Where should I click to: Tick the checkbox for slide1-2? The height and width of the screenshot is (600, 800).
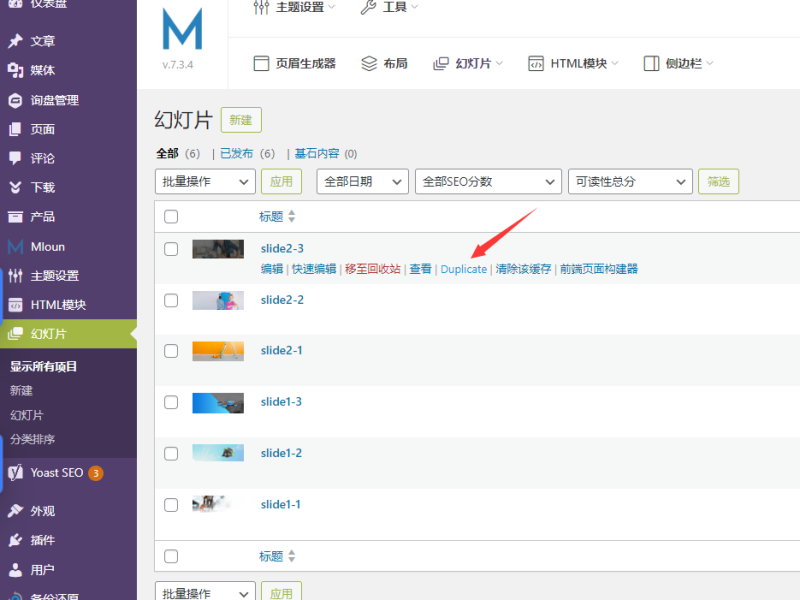tap(171, 454)
